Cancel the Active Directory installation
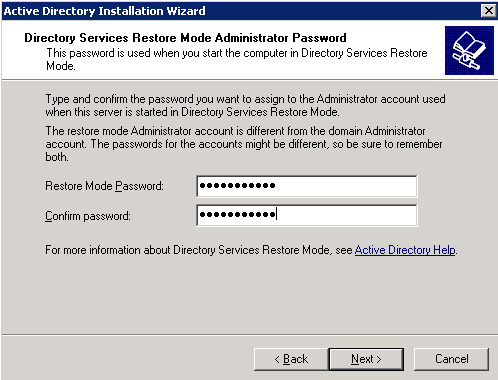 pyautogui.click(x=451, y=359)
